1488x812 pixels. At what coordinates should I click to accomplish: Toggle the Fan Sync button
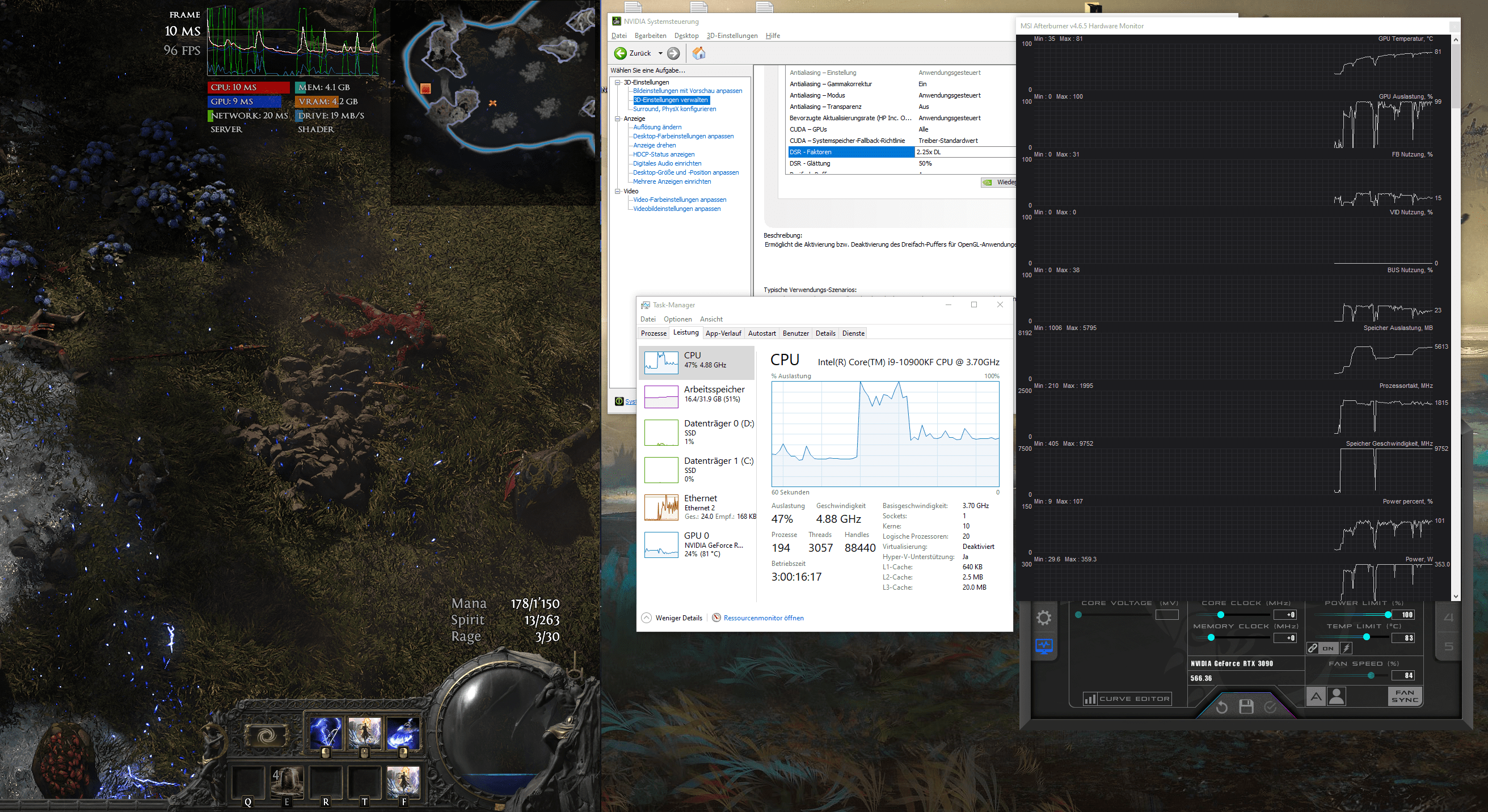[1404, 696]
